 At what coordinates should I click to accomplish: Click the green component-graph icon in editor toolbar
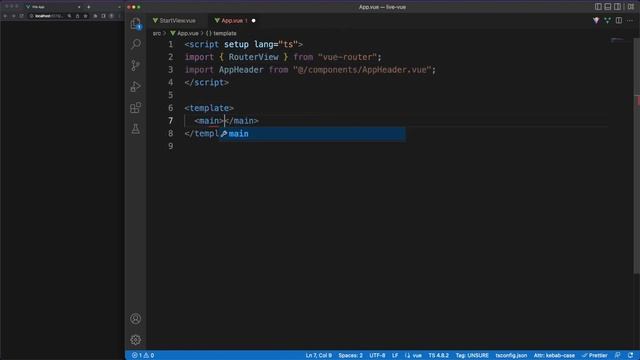608,20
